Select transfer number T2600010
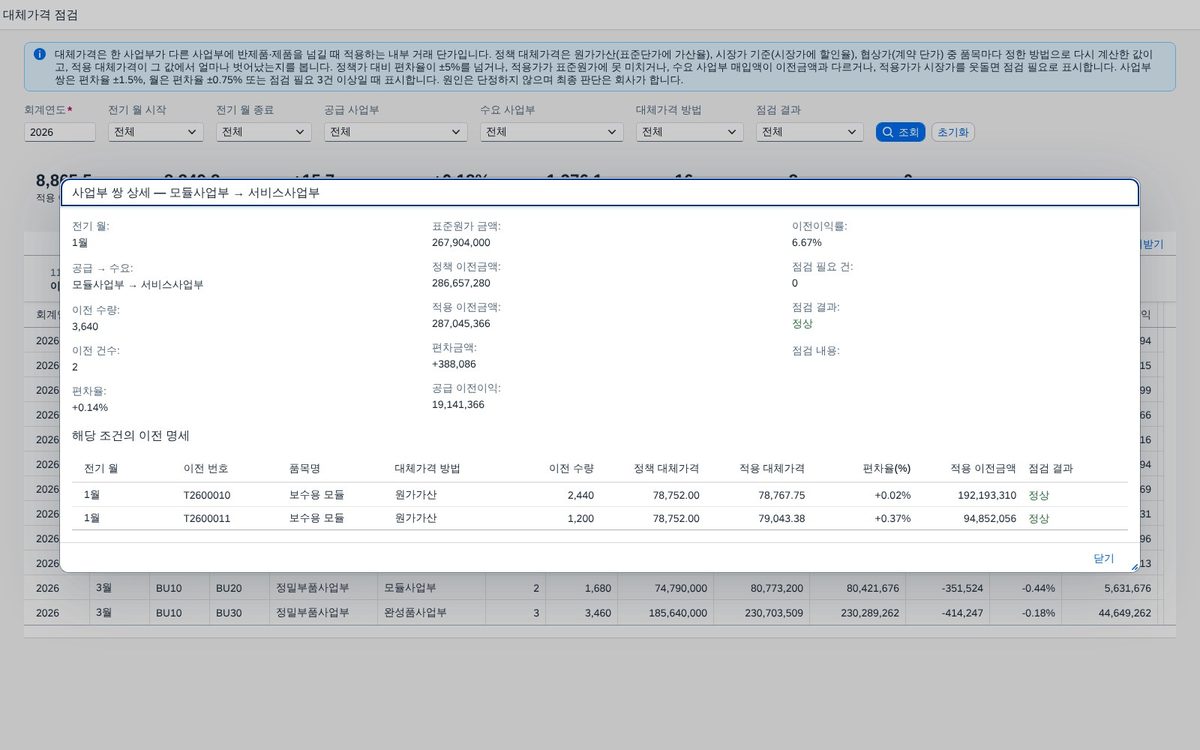The width and height of the screenshot is (1200, 750). pos(207,495)
